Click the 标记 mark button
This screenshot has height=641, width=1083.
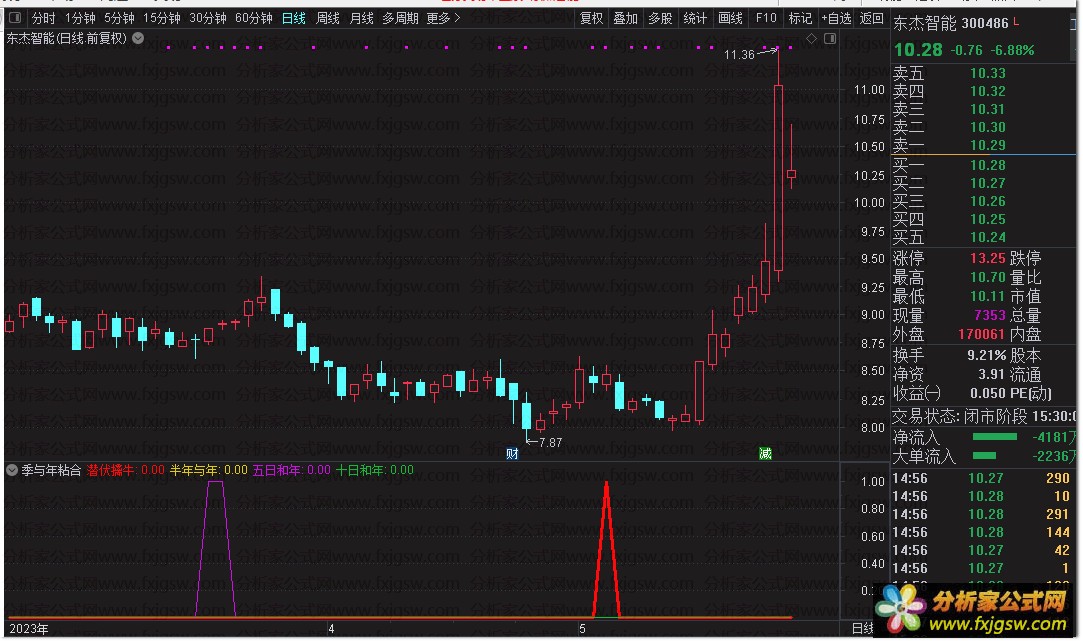(801, 19)
